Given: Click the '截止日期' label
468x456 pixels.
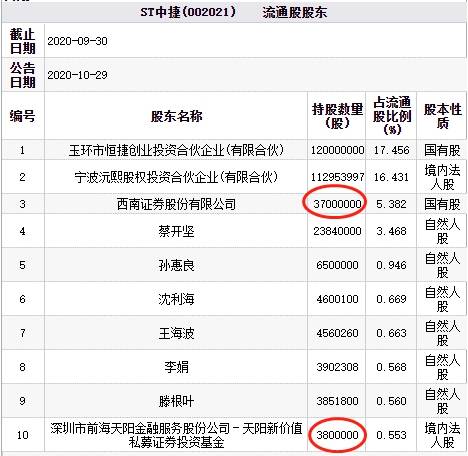Looking at the screenshot, I should point(22,41).
